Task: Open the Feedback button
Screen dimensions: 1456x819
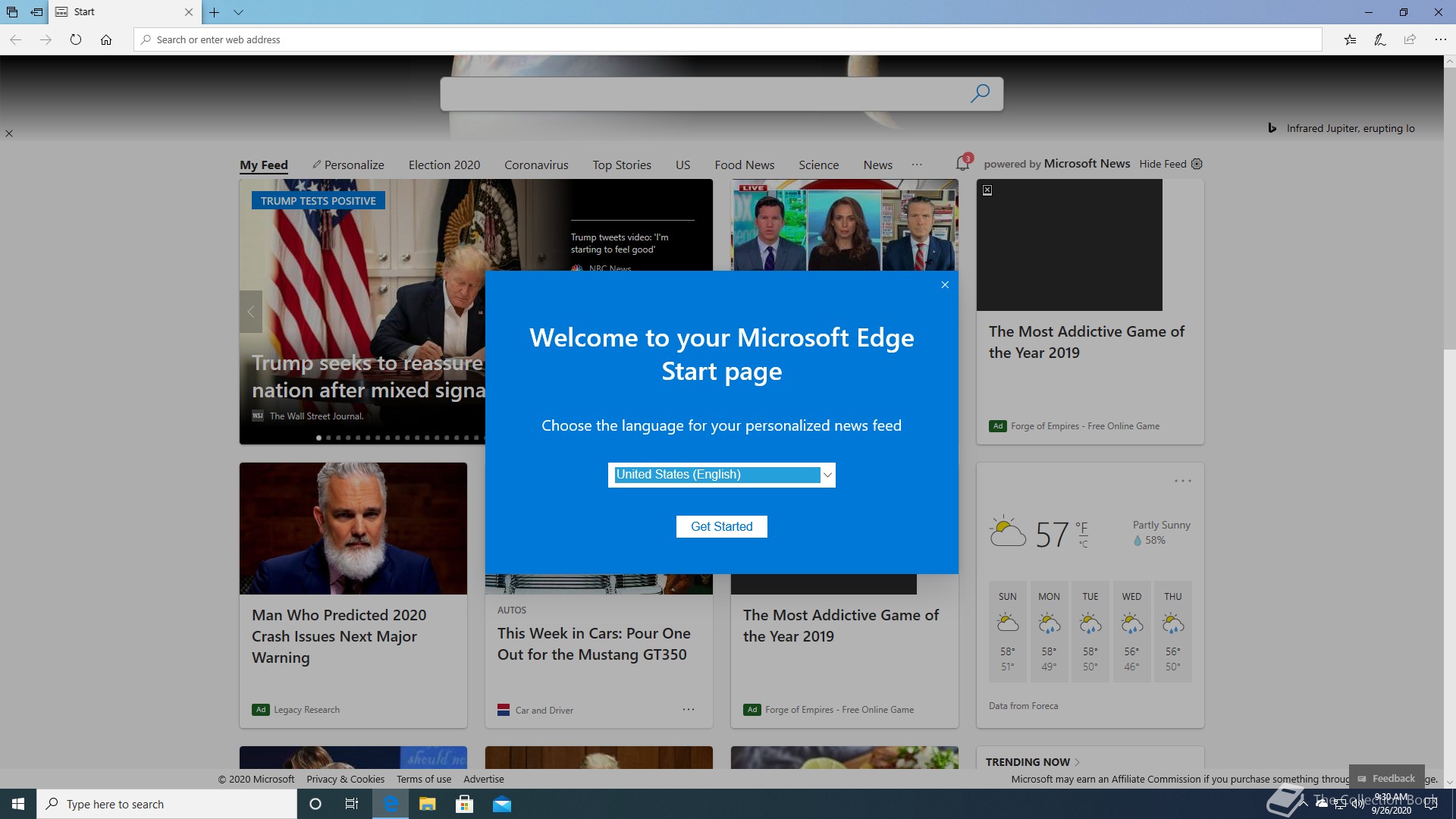Action: [1386, 778]
